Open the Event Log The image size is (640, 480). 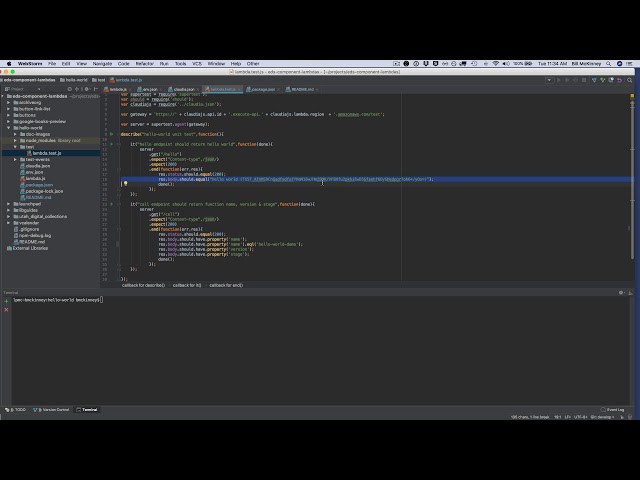[612, 409]
